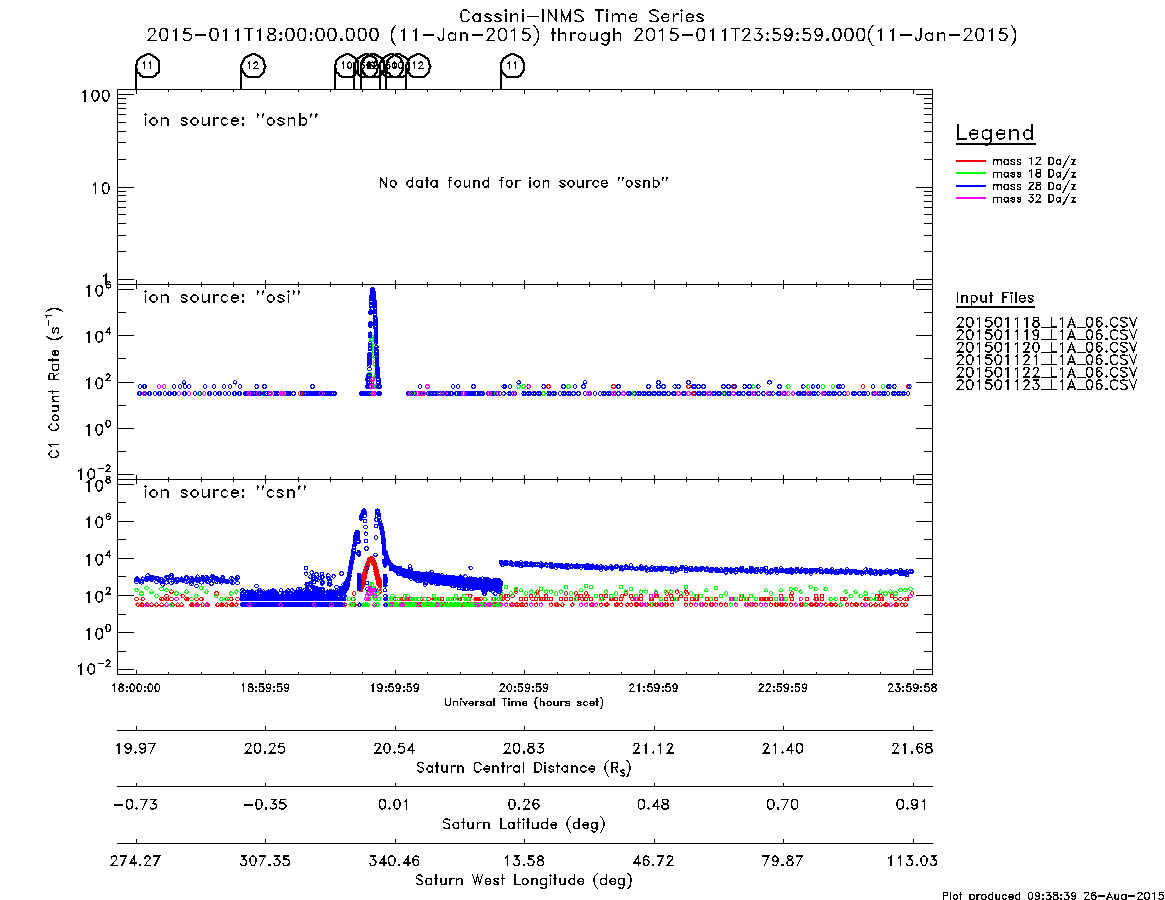
Task: Click the 'Legend' heading
Action: tap(995, 134)
